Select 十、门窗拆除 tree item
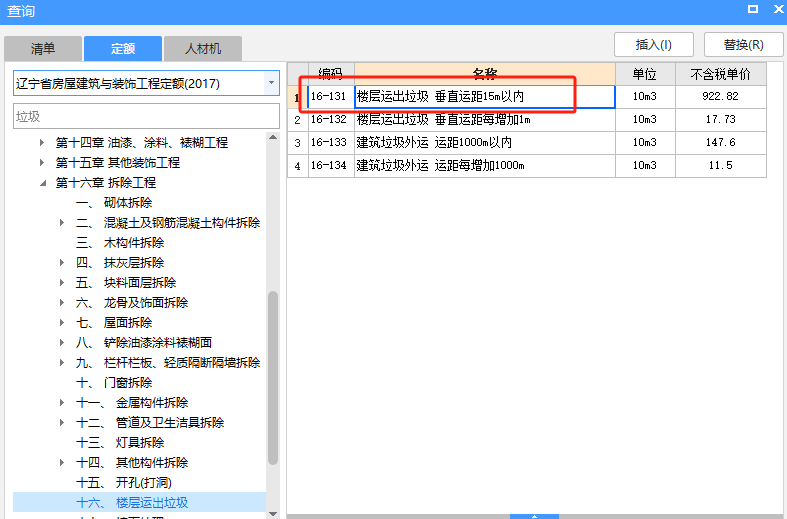The image size is (787, 519). point(114,383)
